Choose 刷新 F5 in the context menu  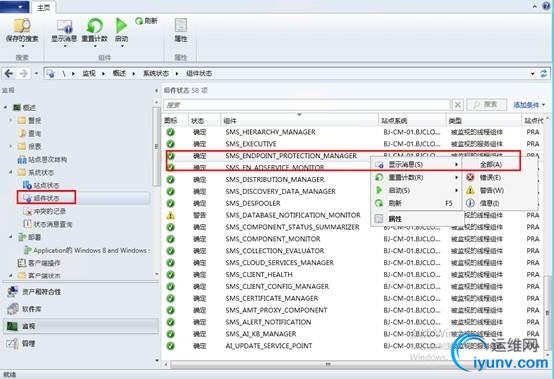(417, 203)
